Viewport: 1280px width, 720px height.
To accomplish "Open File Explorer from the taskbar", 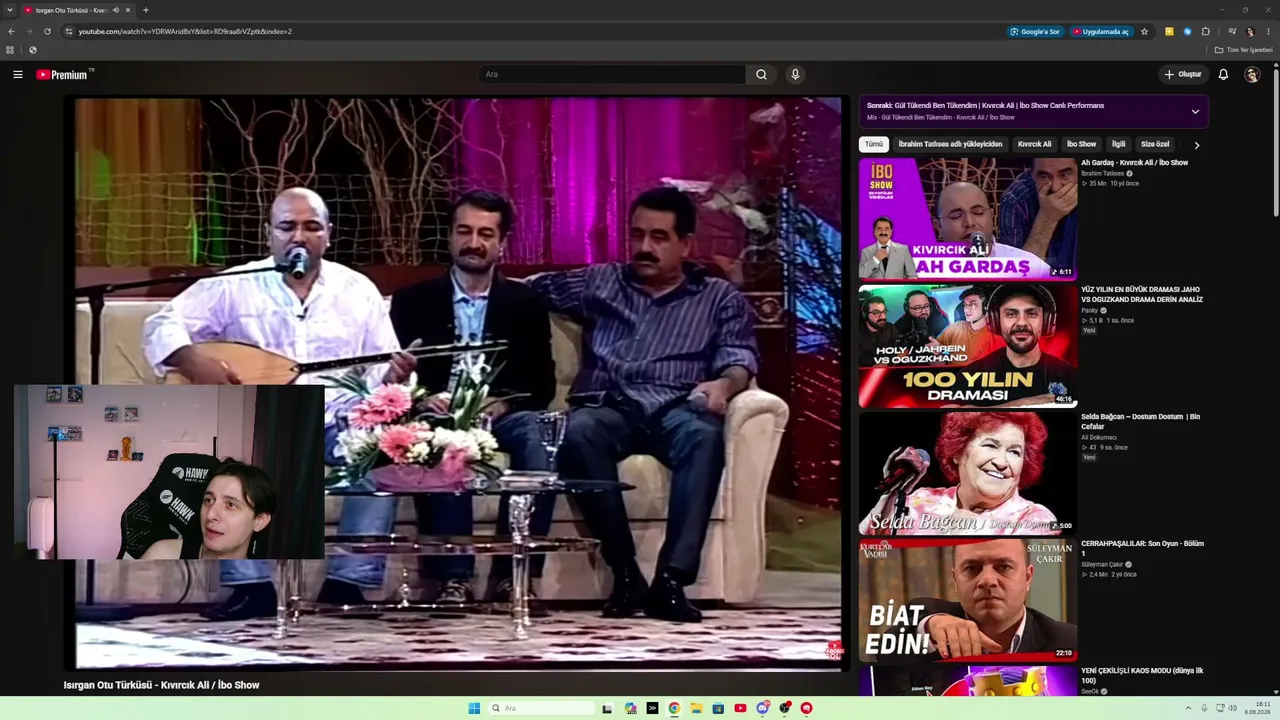I will 696,708.
